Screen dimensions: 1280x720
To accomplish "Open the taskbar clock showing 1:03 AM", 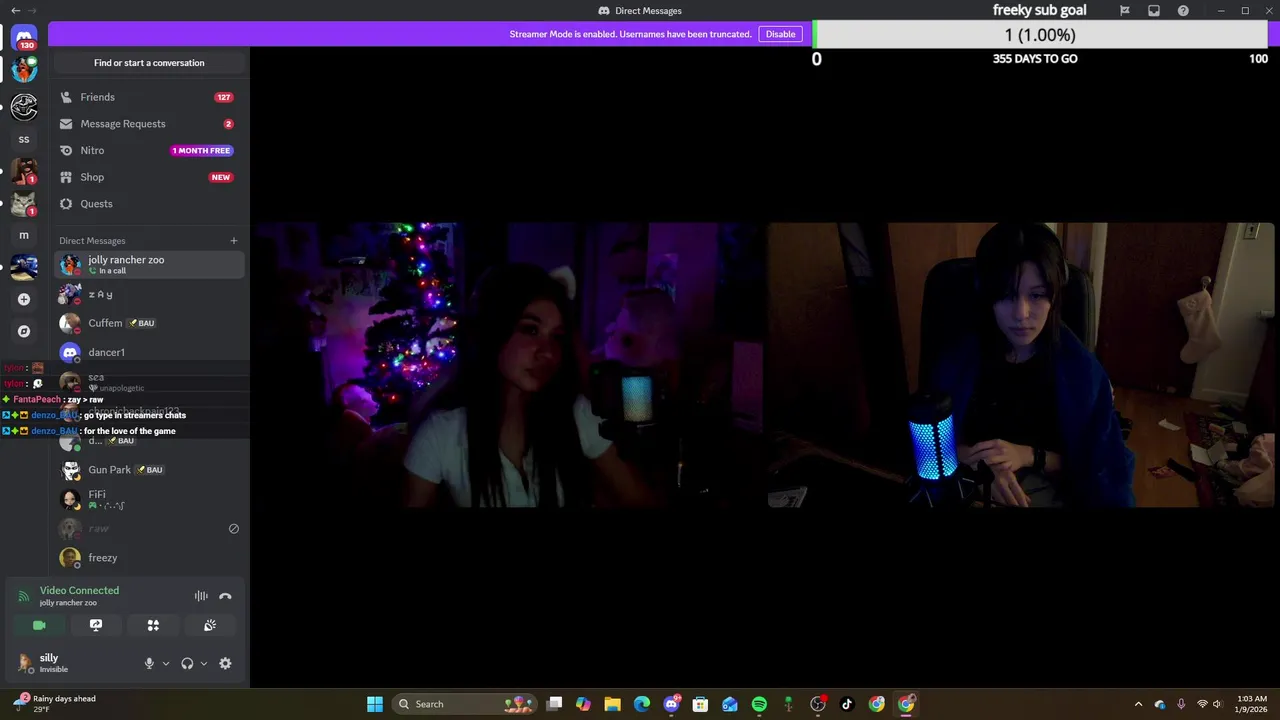I will [x=1252, y=704].
